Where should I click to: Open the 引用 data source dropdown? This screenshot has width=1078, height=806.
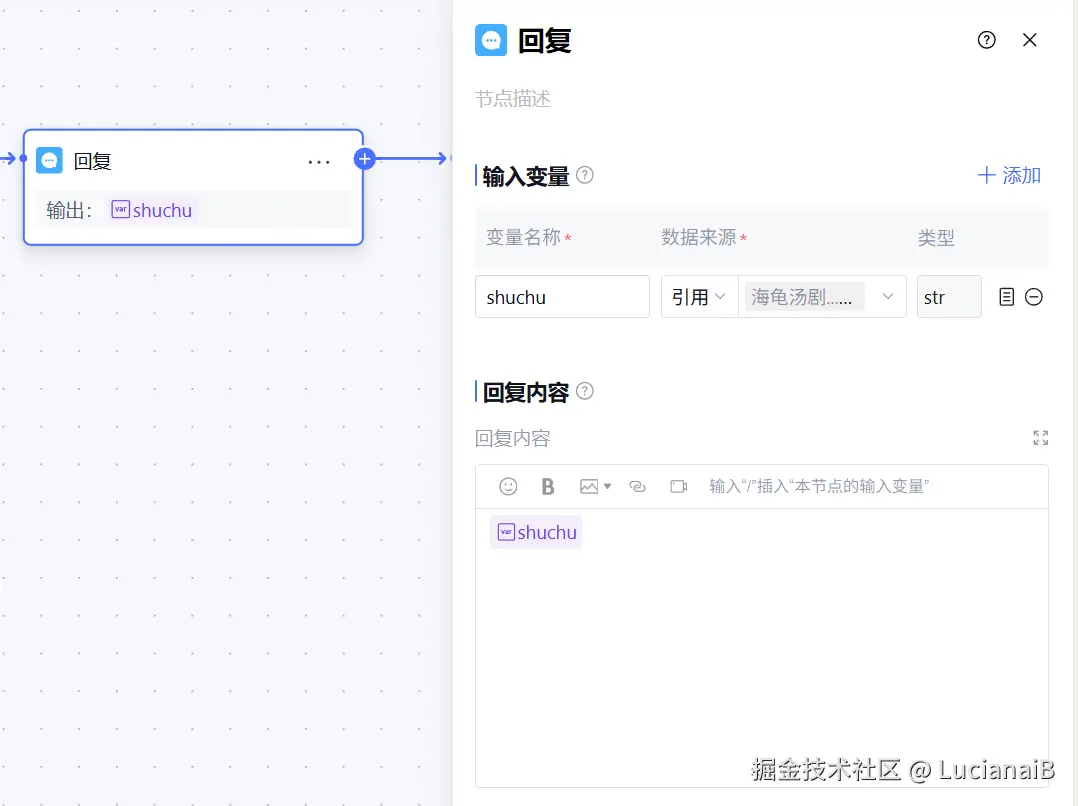point(698,296)
